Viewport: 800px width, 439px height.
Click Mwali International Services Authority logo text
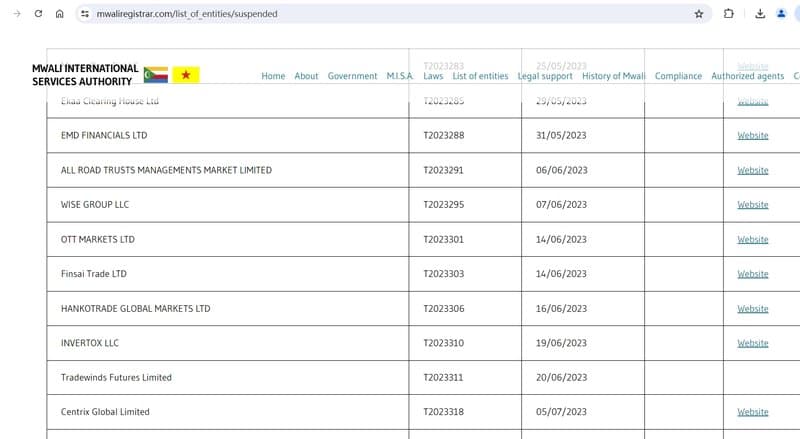coord(85,75)
